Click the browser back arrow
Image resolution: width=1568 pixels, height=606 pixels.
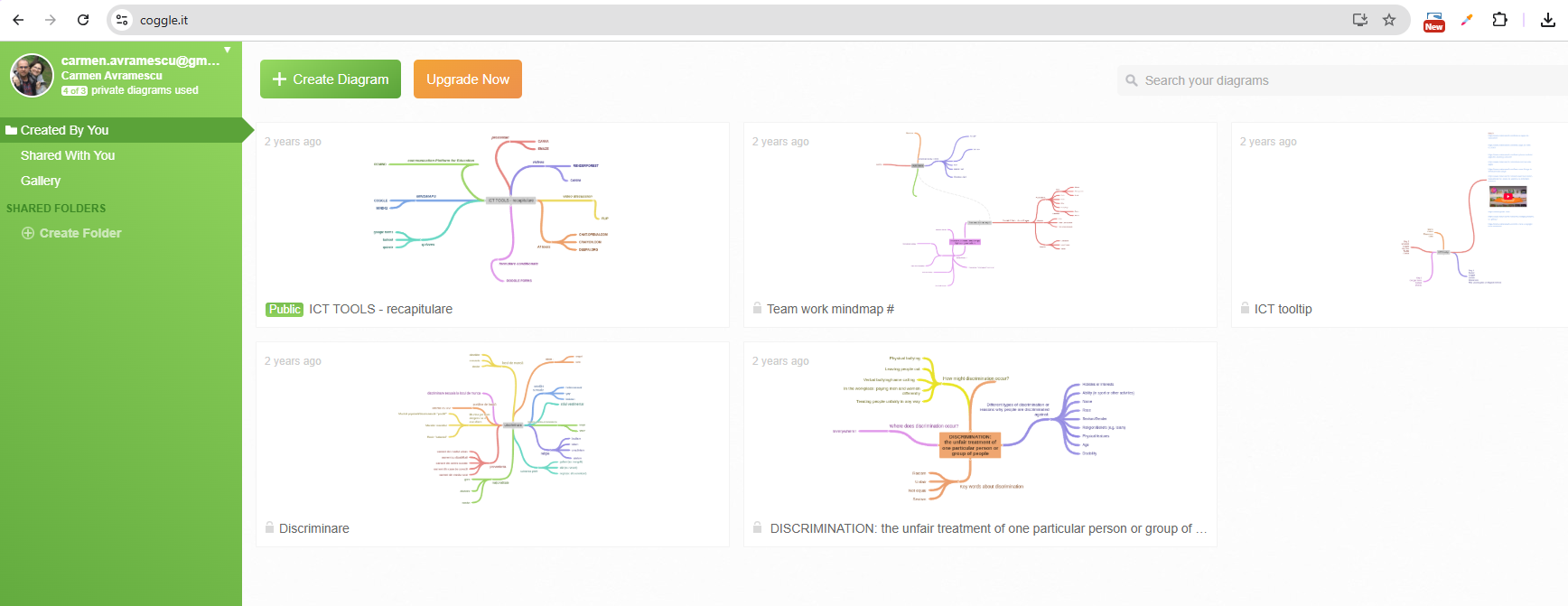(x=18, y=20)
